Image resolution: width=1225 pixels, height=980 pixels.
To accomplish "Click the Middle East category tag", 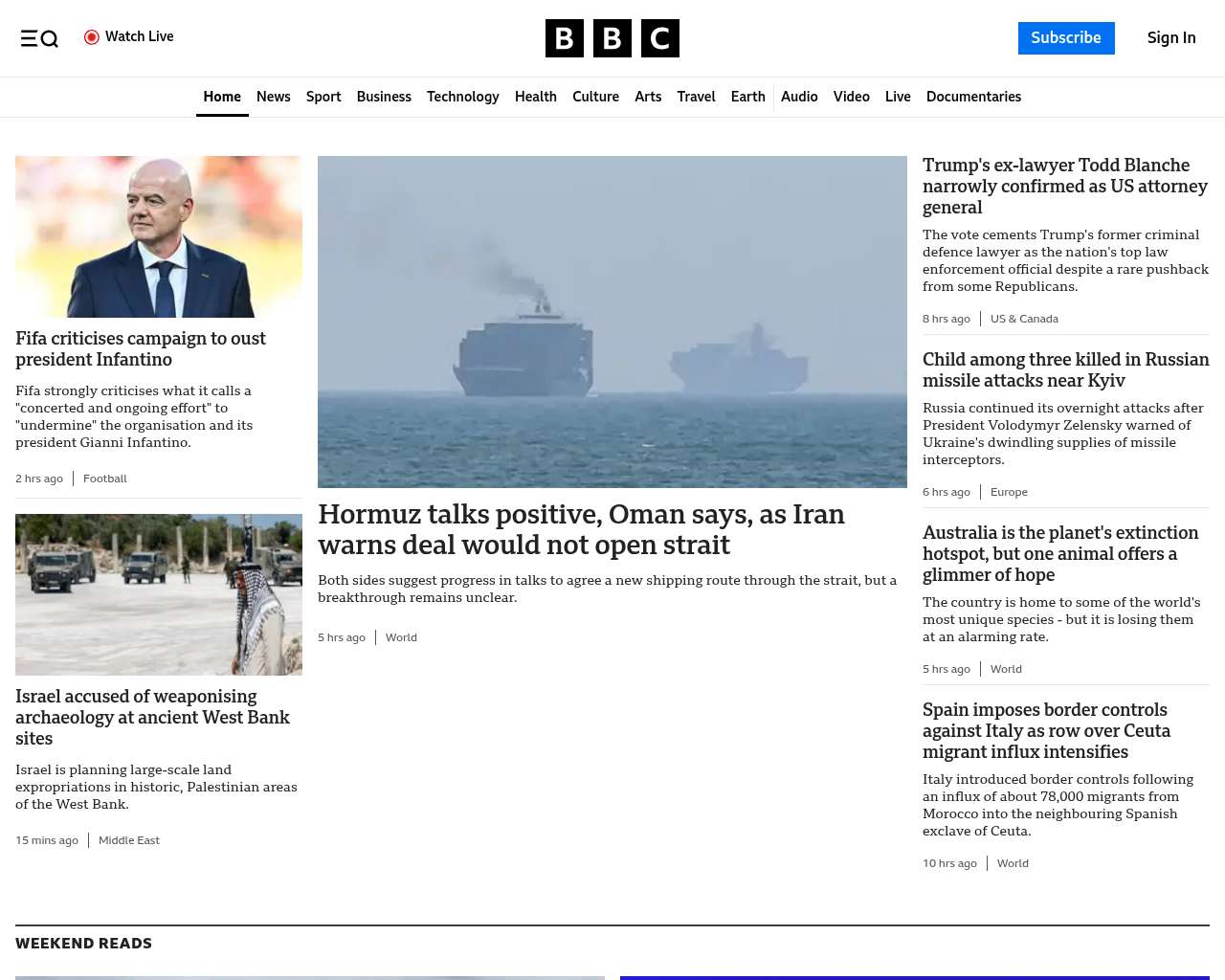I will 129,840.
